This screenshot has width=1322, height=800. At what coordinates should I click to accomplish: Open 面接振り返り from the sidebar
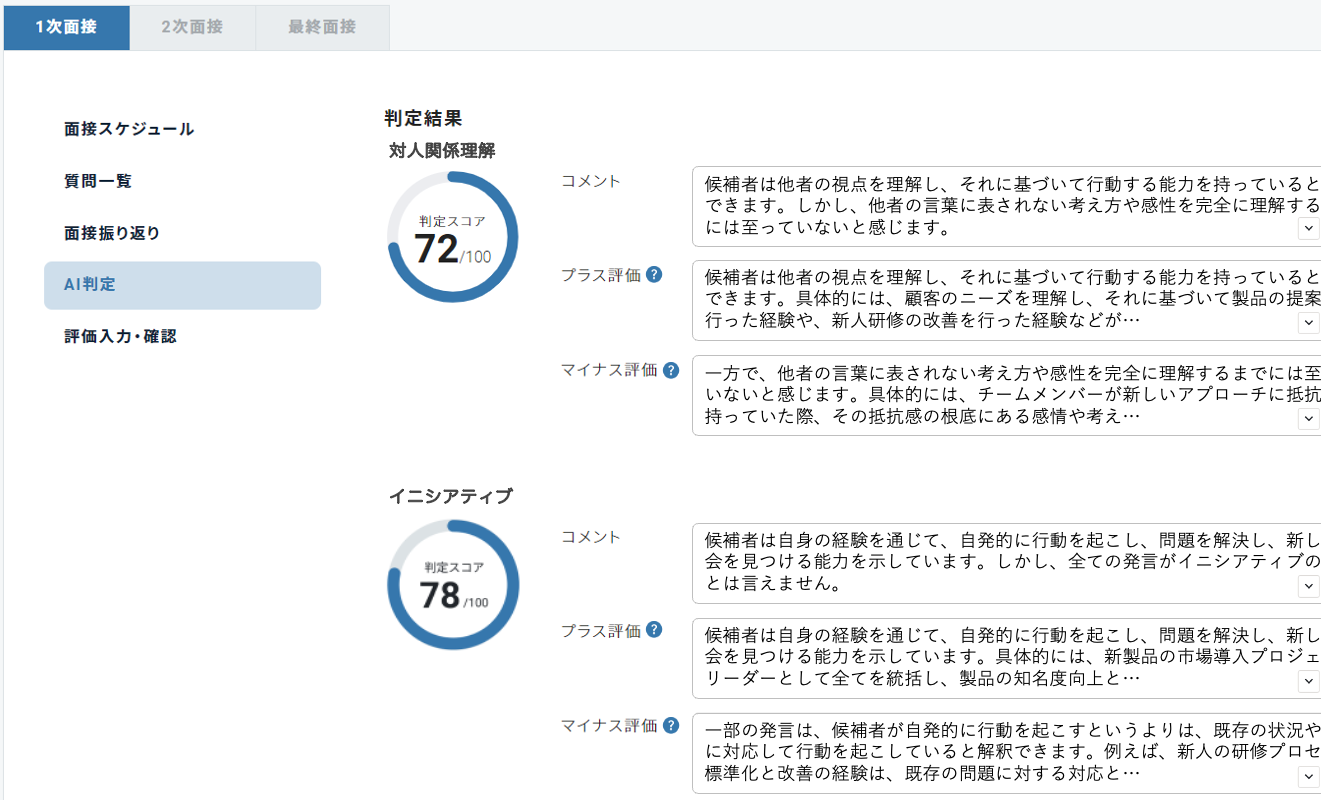click(x=112, y=233)
